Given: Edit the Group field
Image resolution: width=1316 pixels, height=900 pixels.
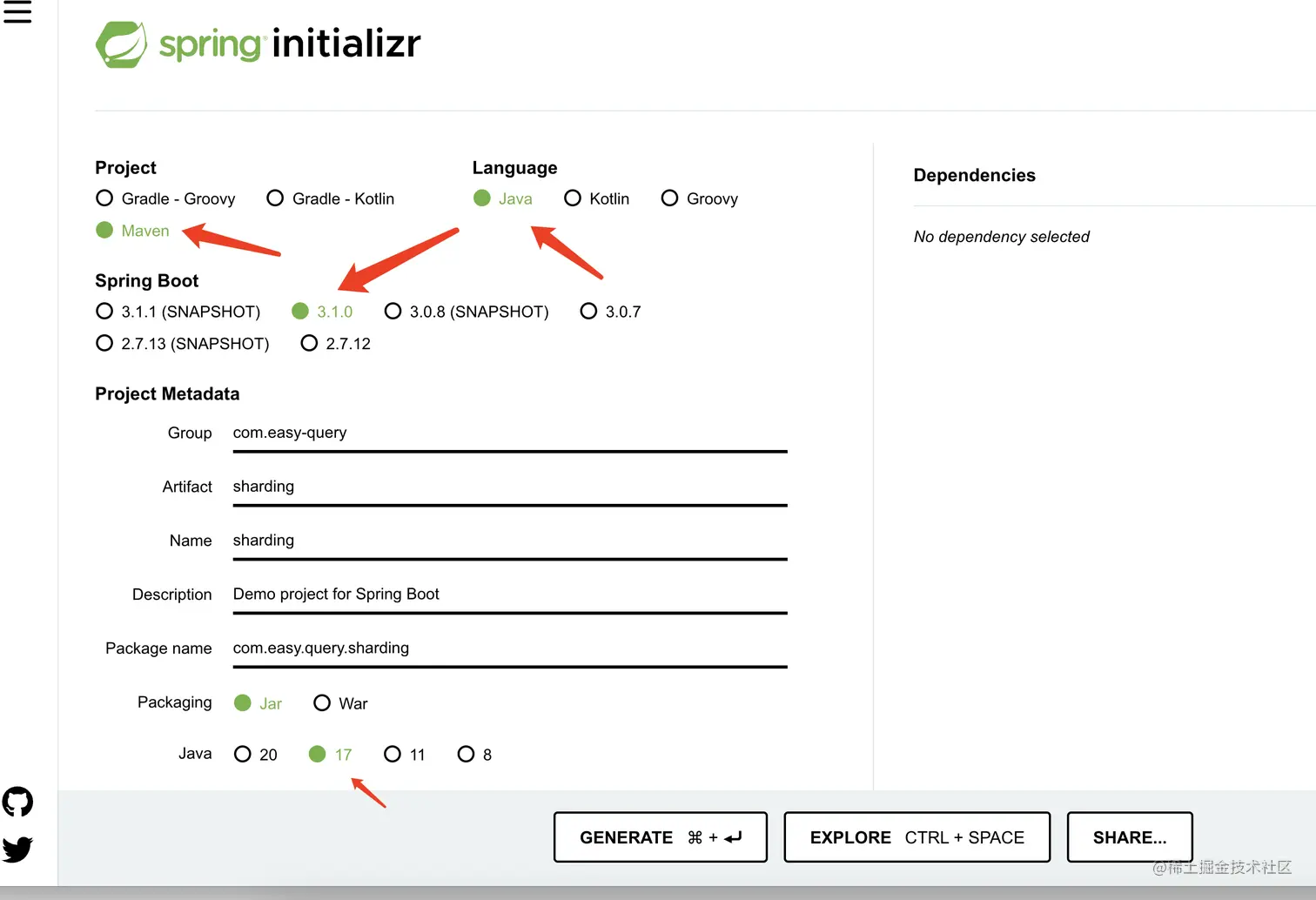Looking at the screenshot, I should coord(510,433).
